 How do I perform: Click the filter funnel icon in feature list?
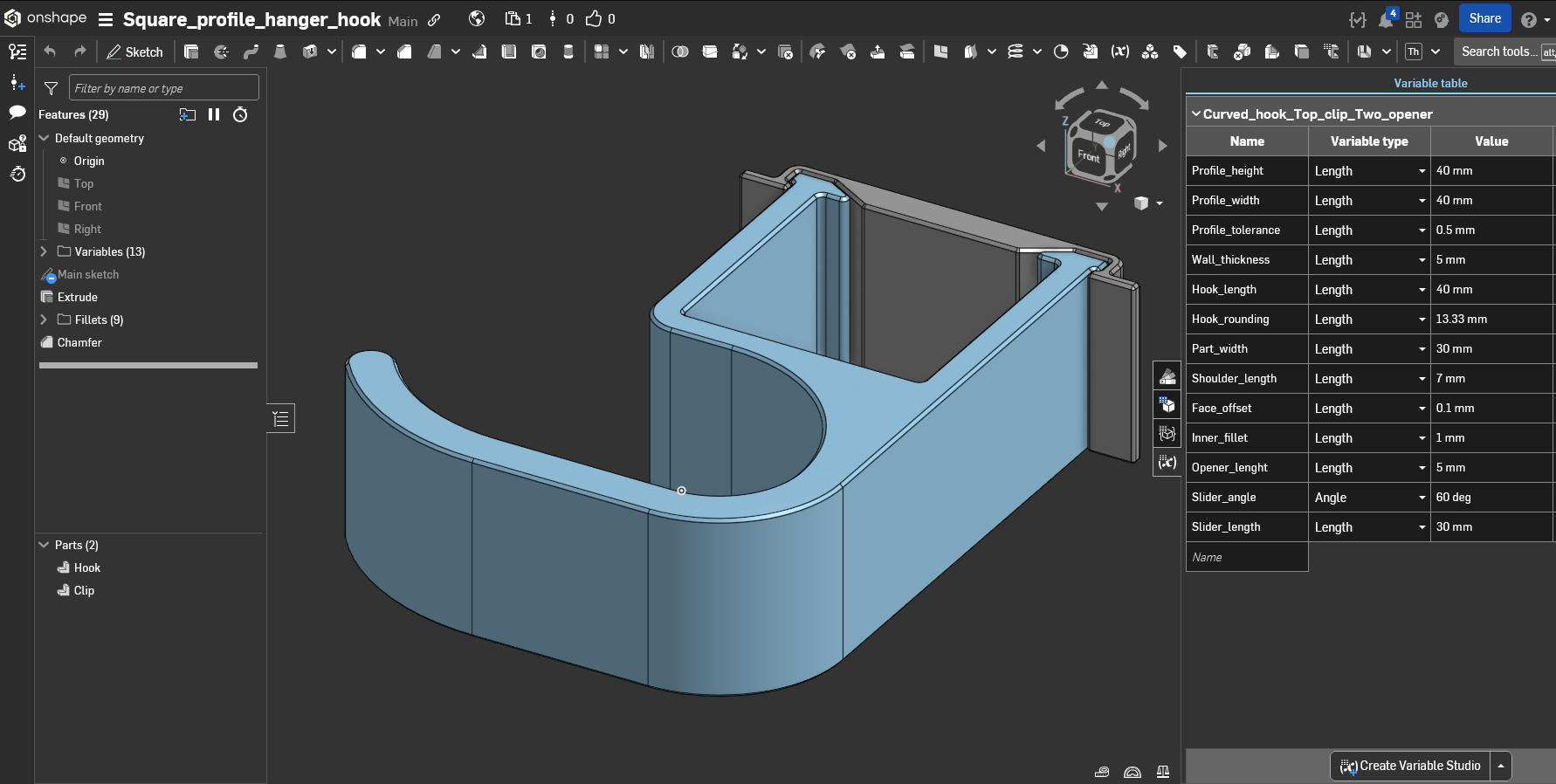point(52,88)
